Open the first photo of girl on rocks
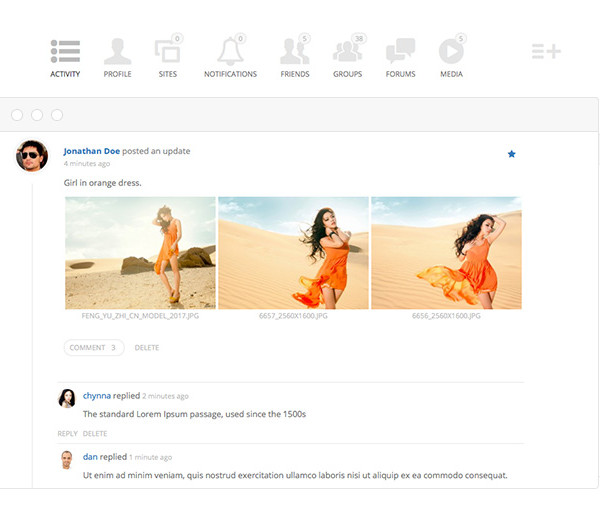This screenshot has height=531, width=600. tap(140, 252)
